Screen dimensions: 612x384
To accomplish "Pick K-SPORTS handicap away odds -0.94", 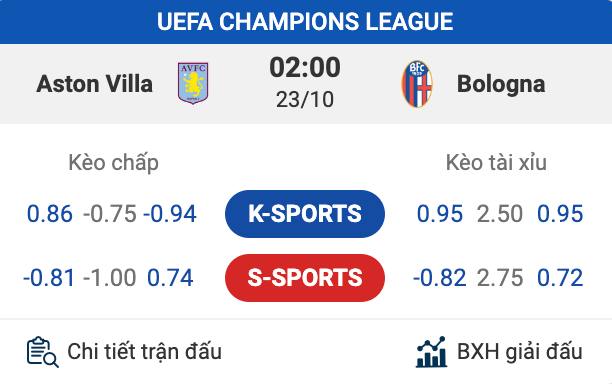I will pos(170,214).
